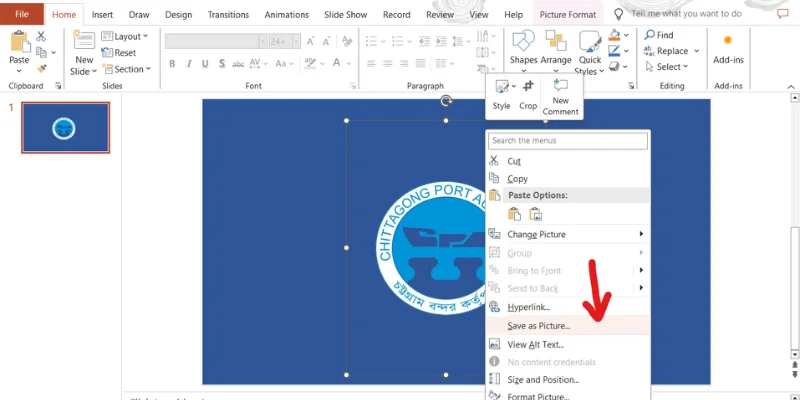Collapse the ribbon with the chevron
The image size is (800, 400).
[x=791, y=87]
